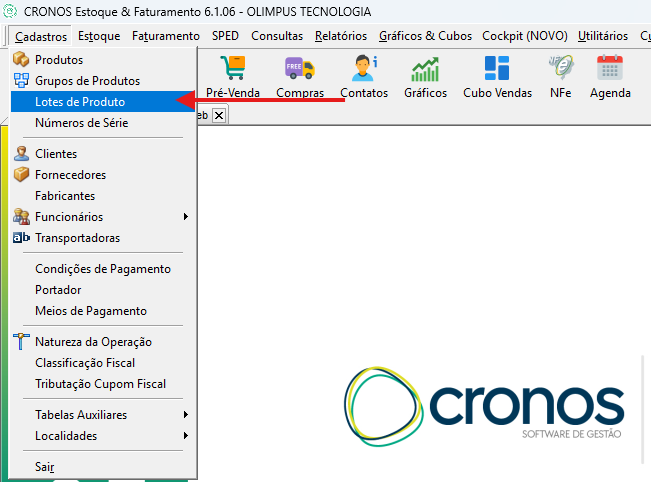The height and width of the screenshot is (482, 651).
Task: Select Fornecedores menu entry
Action: coord(103,175)
